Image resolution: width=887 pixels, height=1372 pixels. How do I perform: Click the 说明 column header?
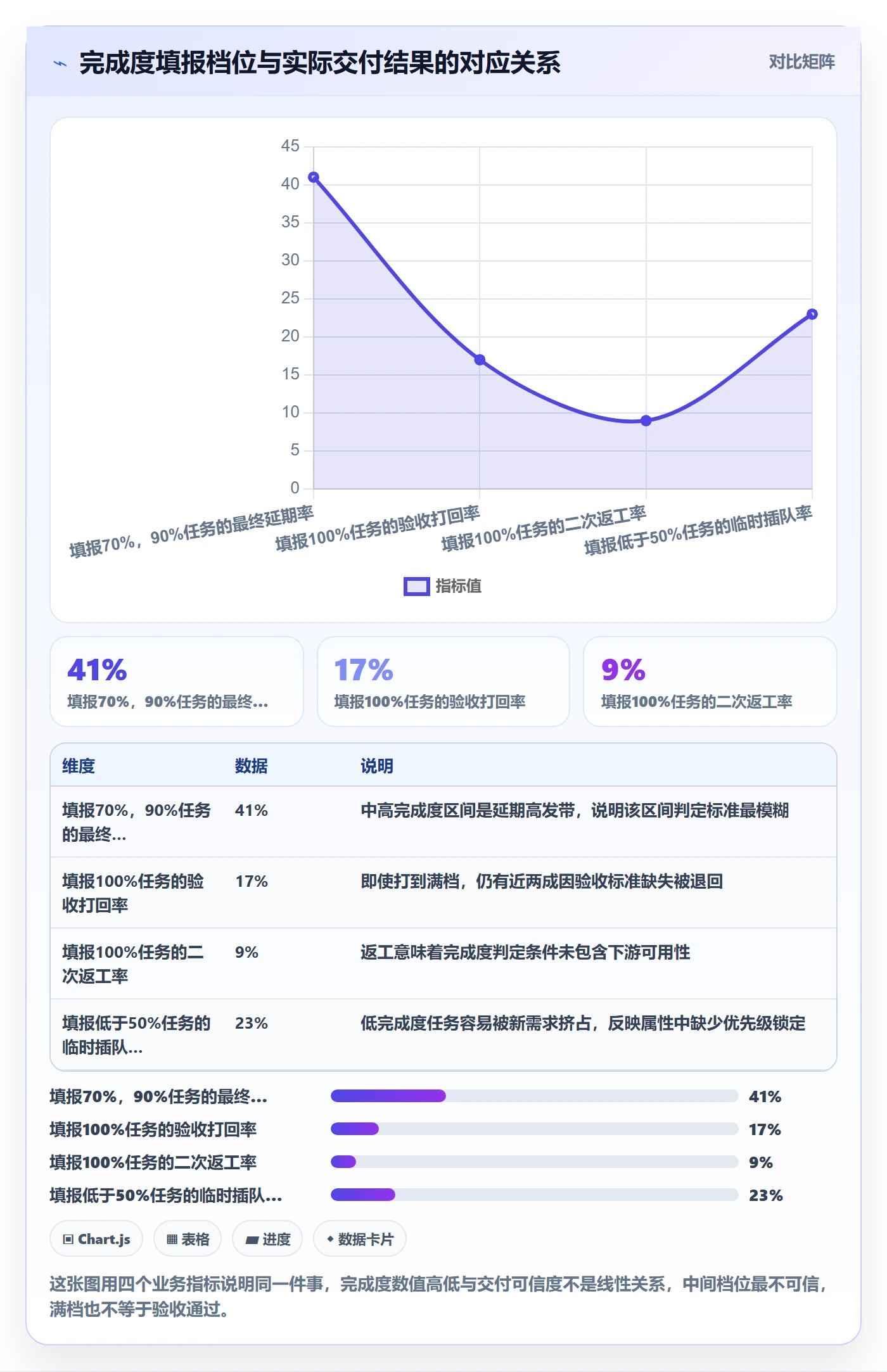coord(377,766)
